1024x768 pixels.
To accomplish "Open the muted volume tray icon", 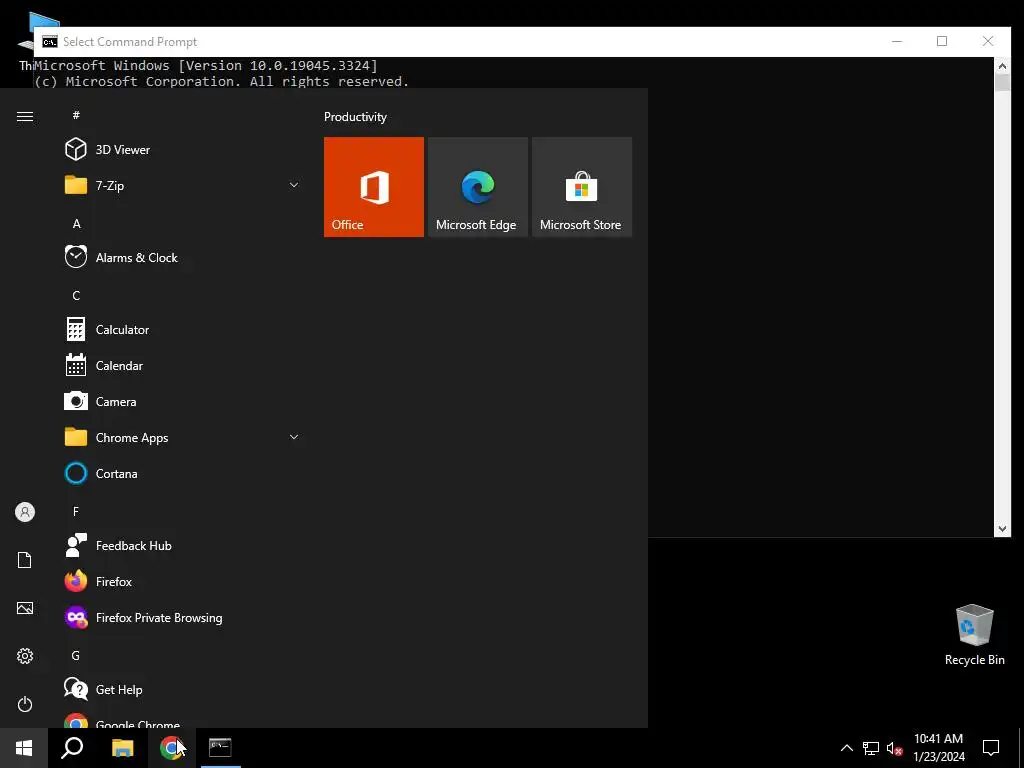I will (895, 748).
